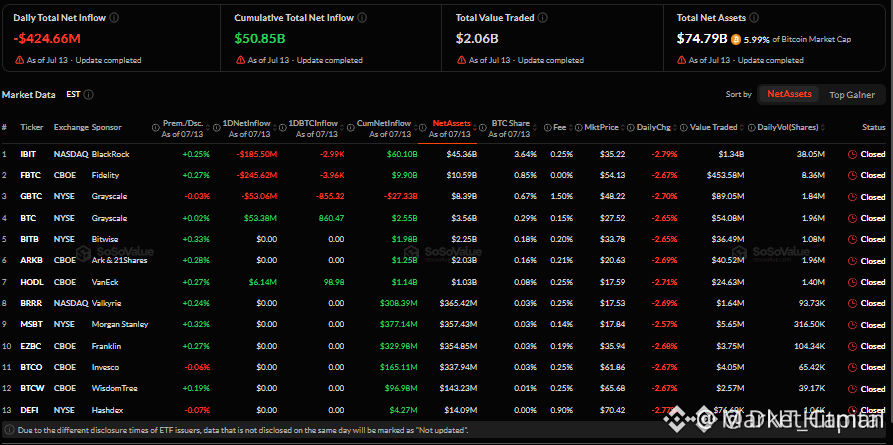The width and height of the screenshot is (893, 445).
Task: Click the clock icon in GBTC row status
Action: [x=853, y=197]
